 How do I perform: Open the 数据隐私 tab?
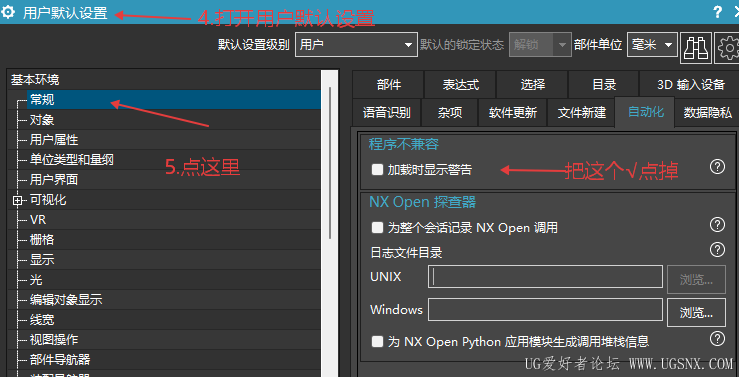(x=707, y=113)
